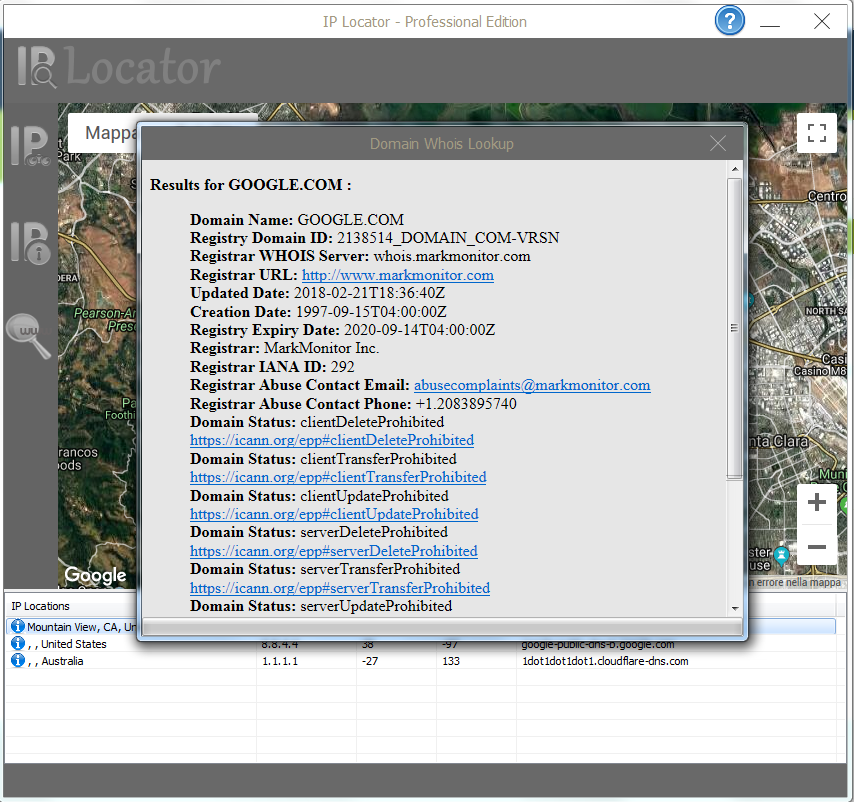Open the http://www.markmonitor.com registrar link
This screenshot has height=802, width=854.
pyautogui.click(x=398, y=275)
